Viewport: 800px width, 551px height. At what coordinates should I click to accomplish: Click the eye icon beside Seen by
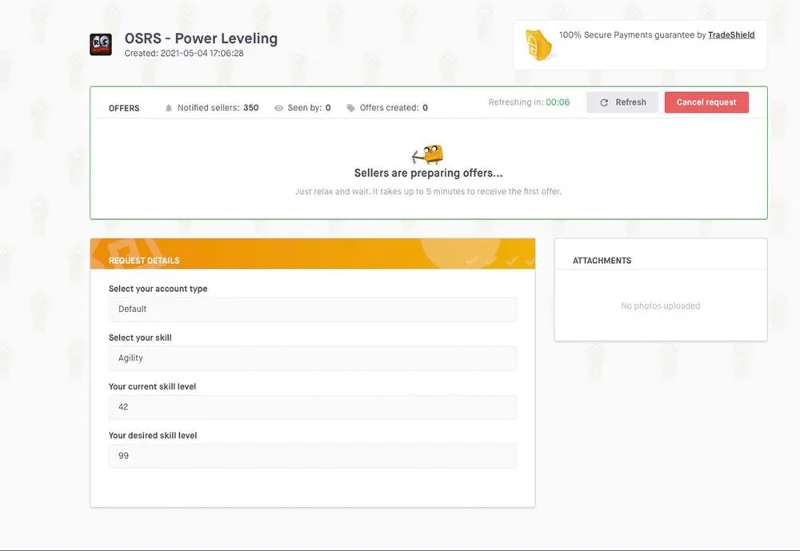tap(279, 108)
